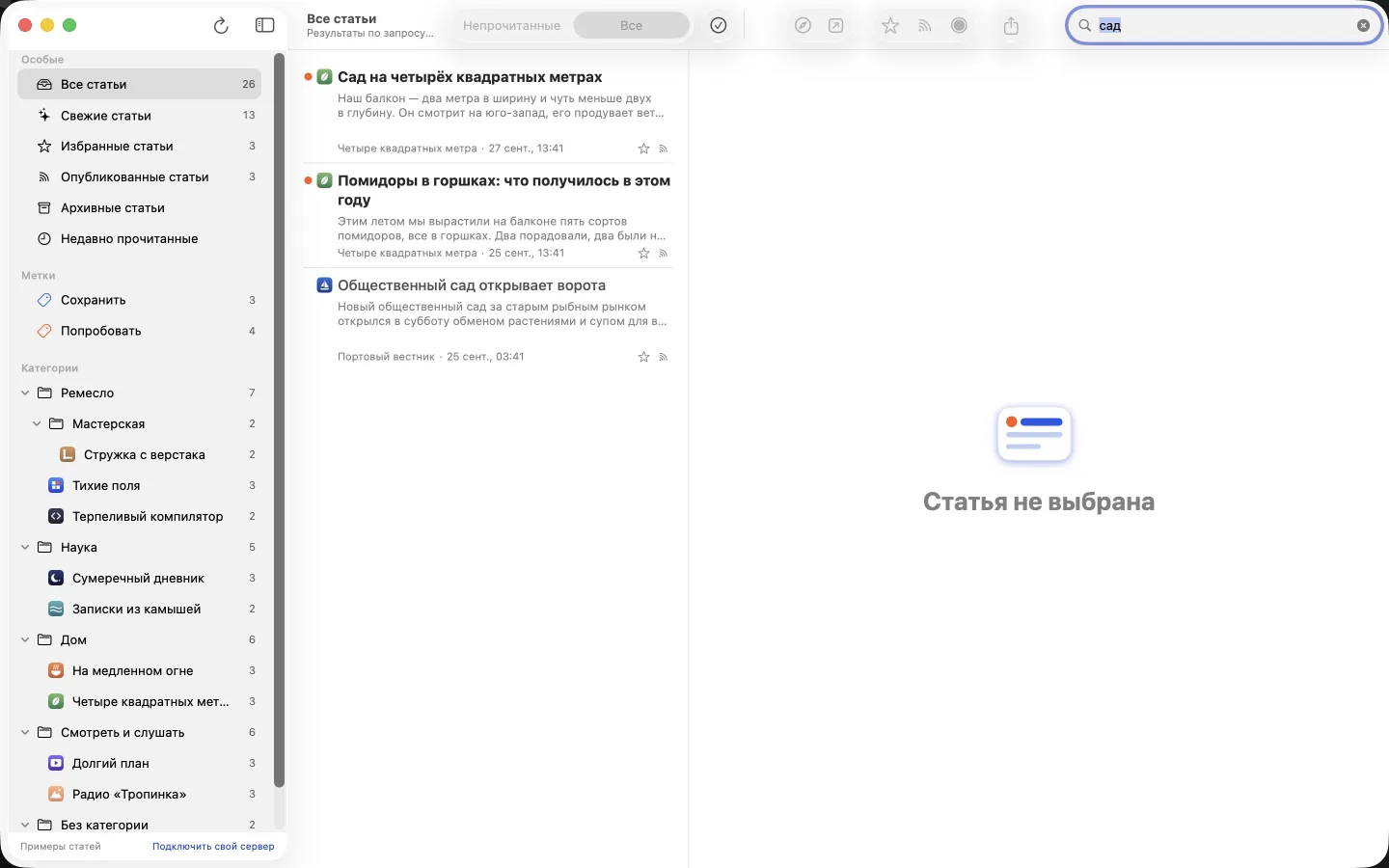The width and height of the screenshot is (1389, 868).
Task: Click the sidebar vertical scrollbar
Action: pos(279,420)
